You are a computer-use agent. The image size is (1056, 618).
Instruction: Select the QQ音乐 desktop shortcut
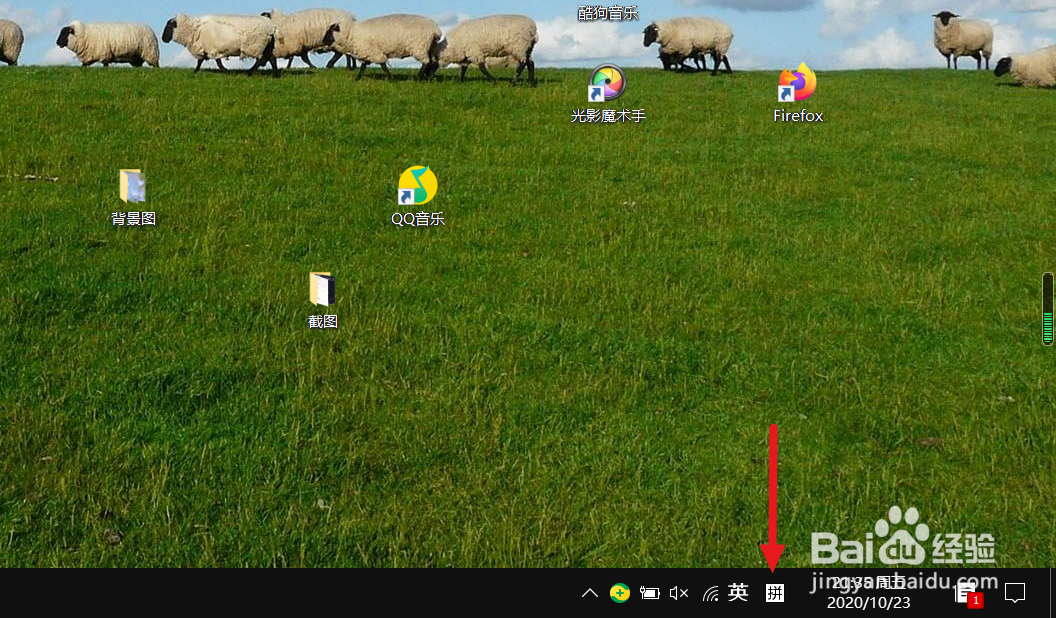(x=418, y=197)
